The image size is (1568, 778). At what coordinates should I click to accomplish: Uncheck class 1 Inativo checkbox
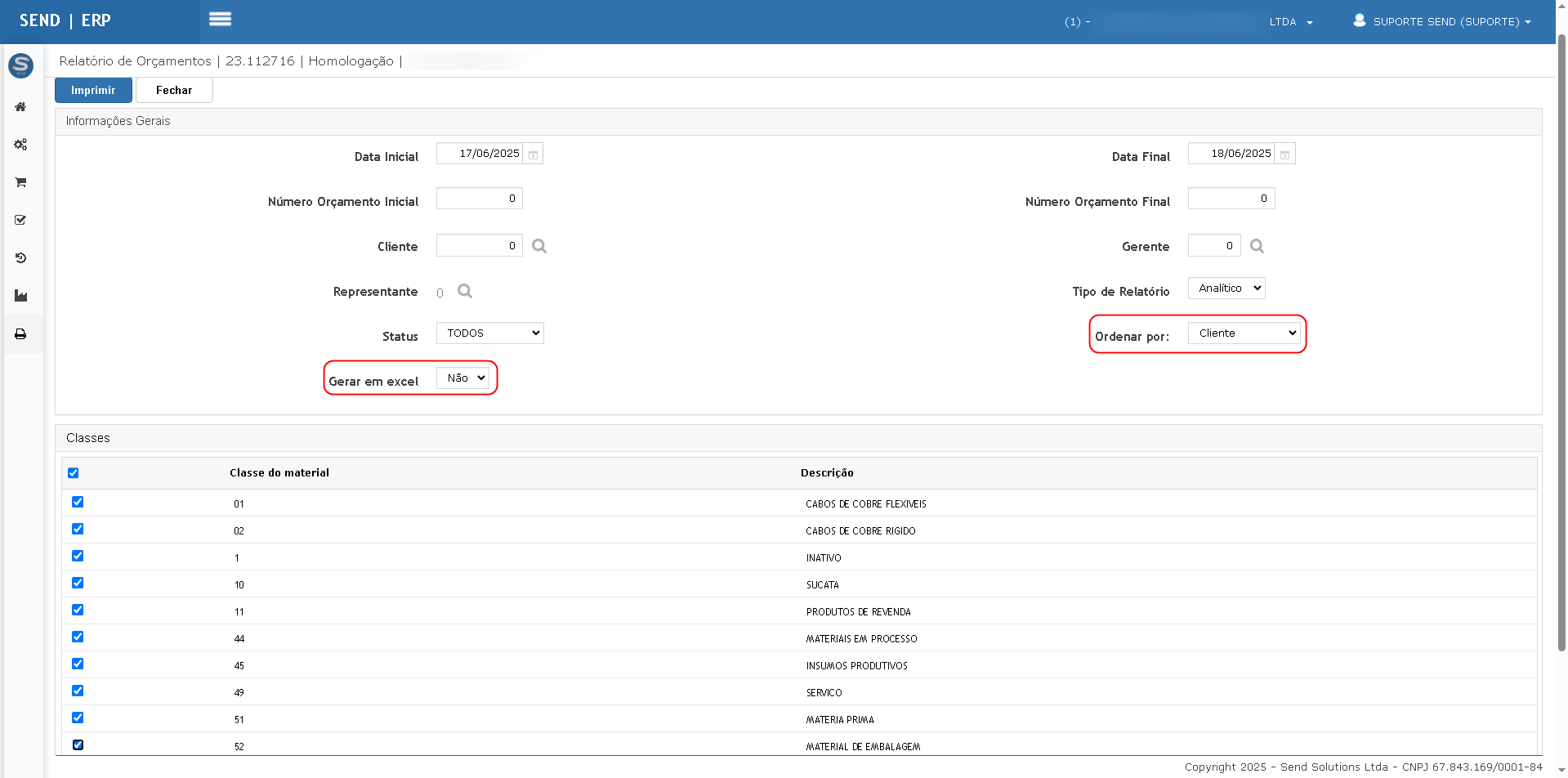(78, 556)
